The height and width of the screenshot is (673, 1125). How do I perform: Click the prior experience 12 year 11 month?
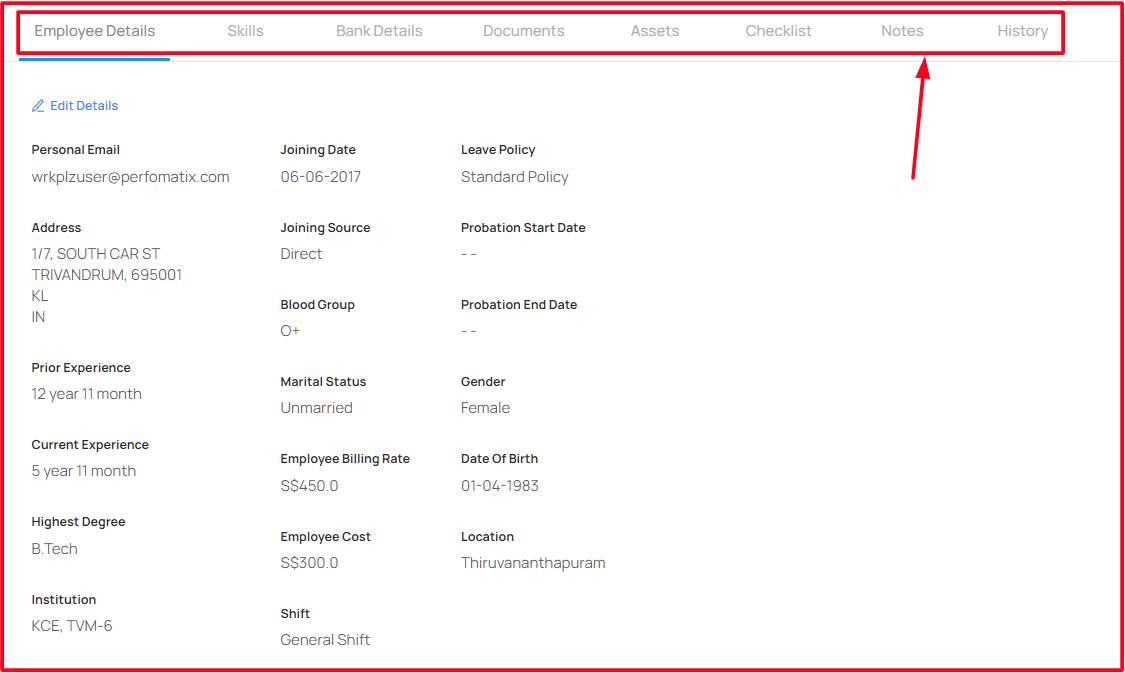87,394
